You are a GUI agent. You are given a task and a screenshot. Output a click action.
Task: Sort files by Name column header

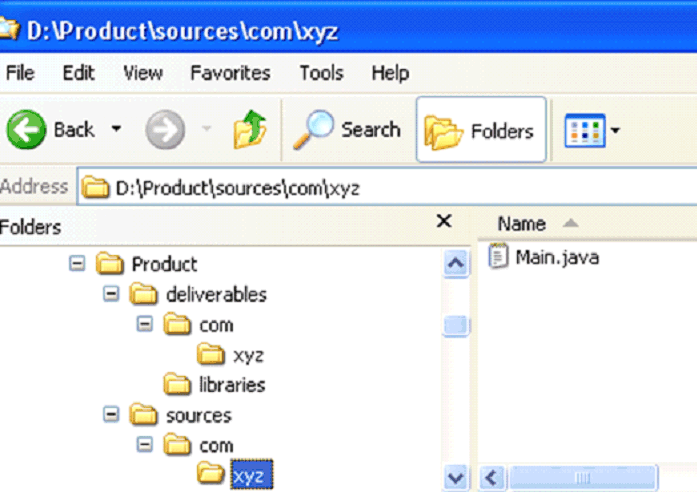tap(522, 223)
